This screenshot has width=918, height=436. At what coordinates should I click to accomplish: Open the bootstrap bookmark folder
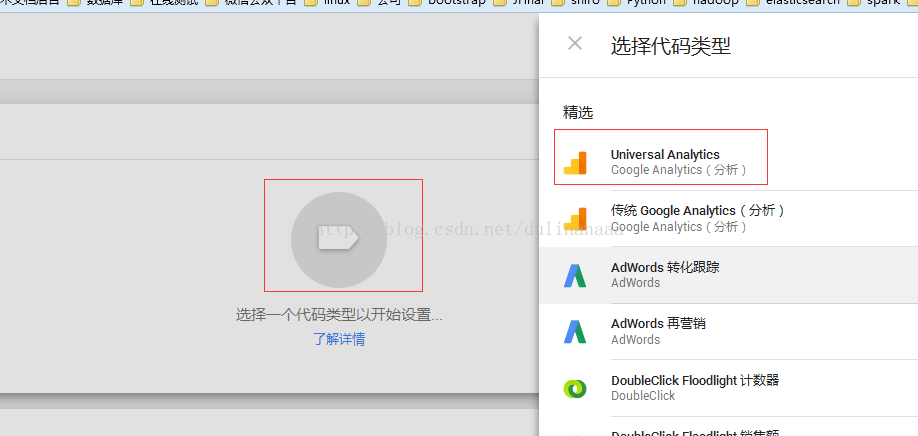click(x=447, y=2)
